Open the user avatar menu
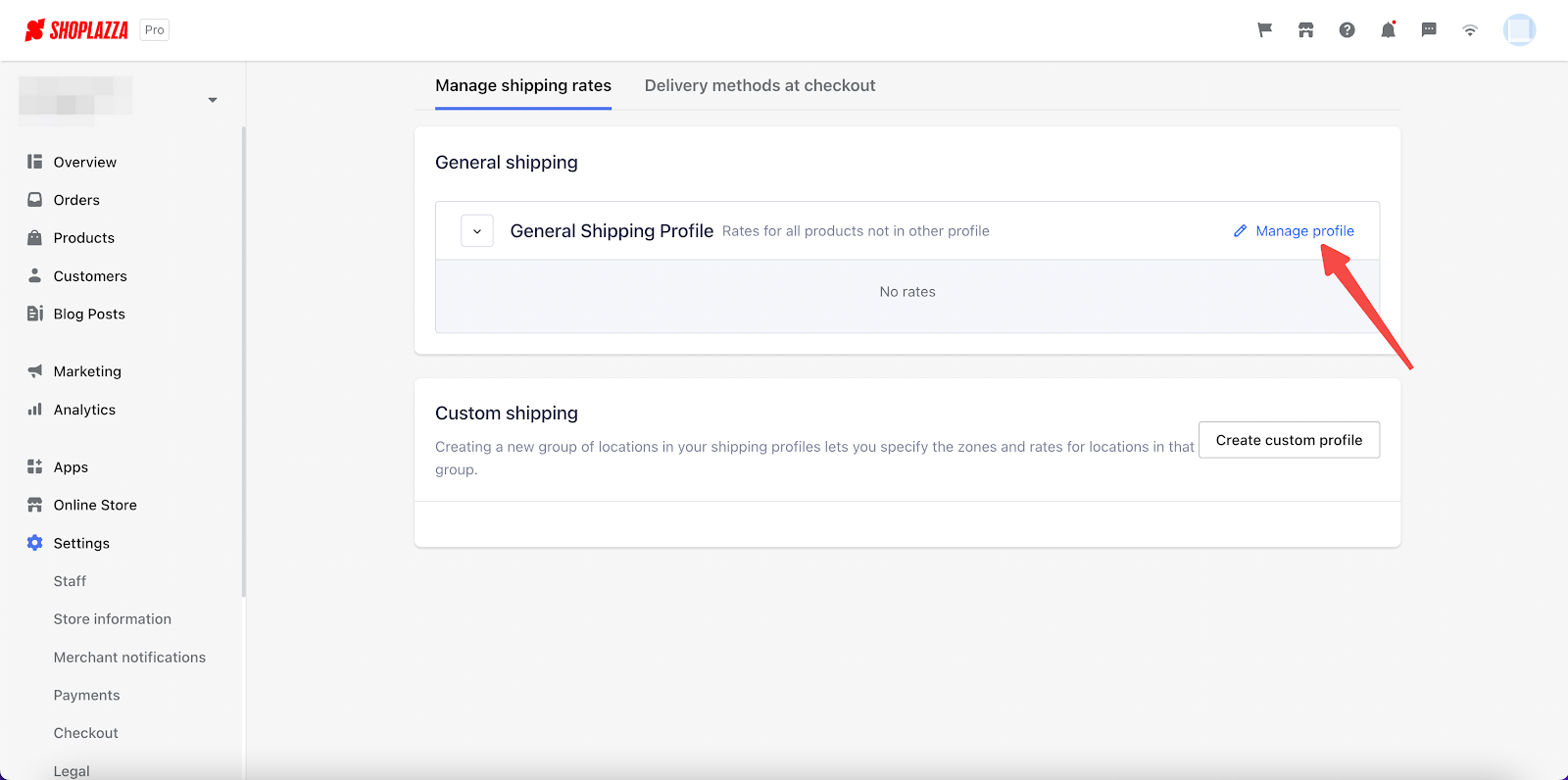 [x=1520, y=30]
